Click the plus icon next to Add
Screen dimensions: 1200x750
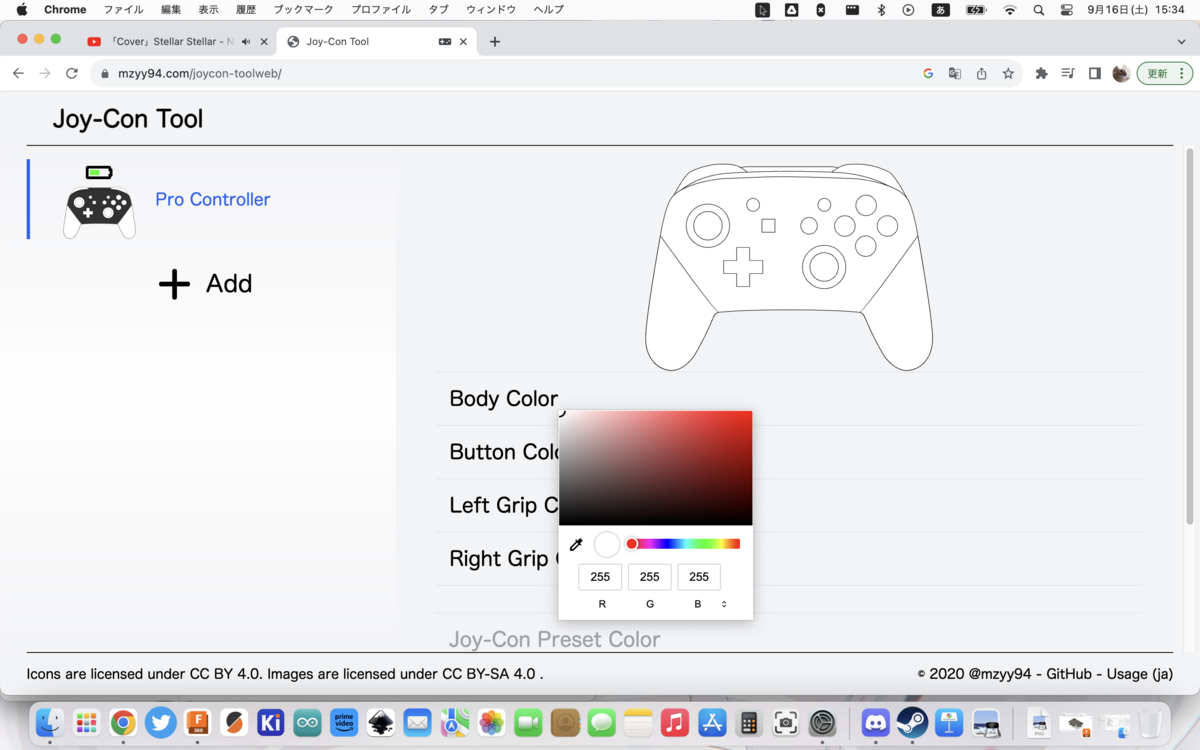(174, 284)
